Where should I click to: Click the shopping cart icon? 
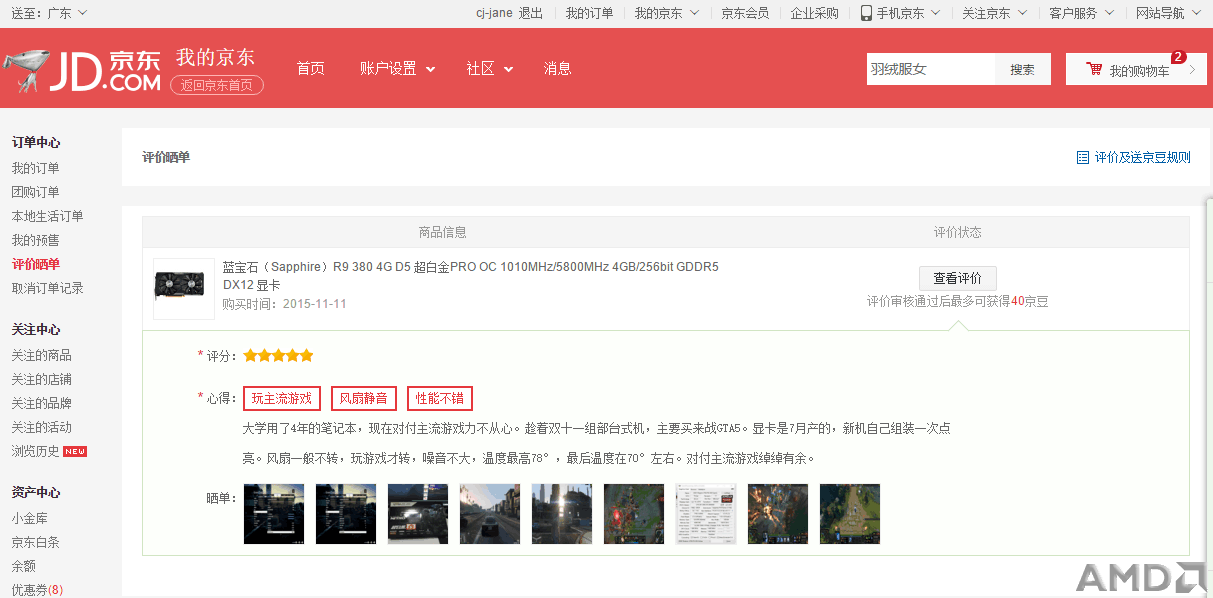click(x=1094, y=70)
